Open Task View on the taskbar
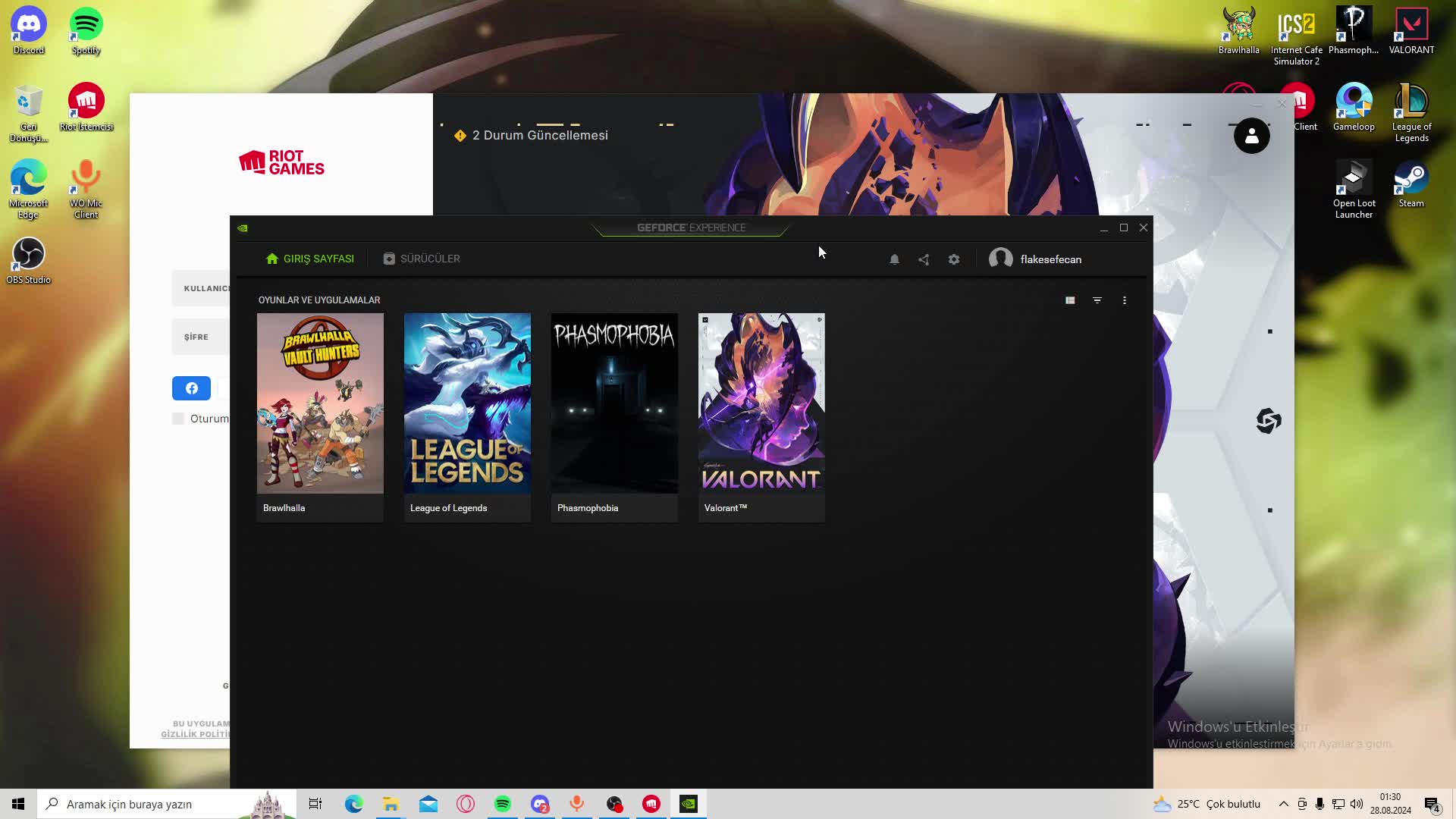The height and width of the screenshot is (819, 1456). pyautogui.click(x=315, y=804)
